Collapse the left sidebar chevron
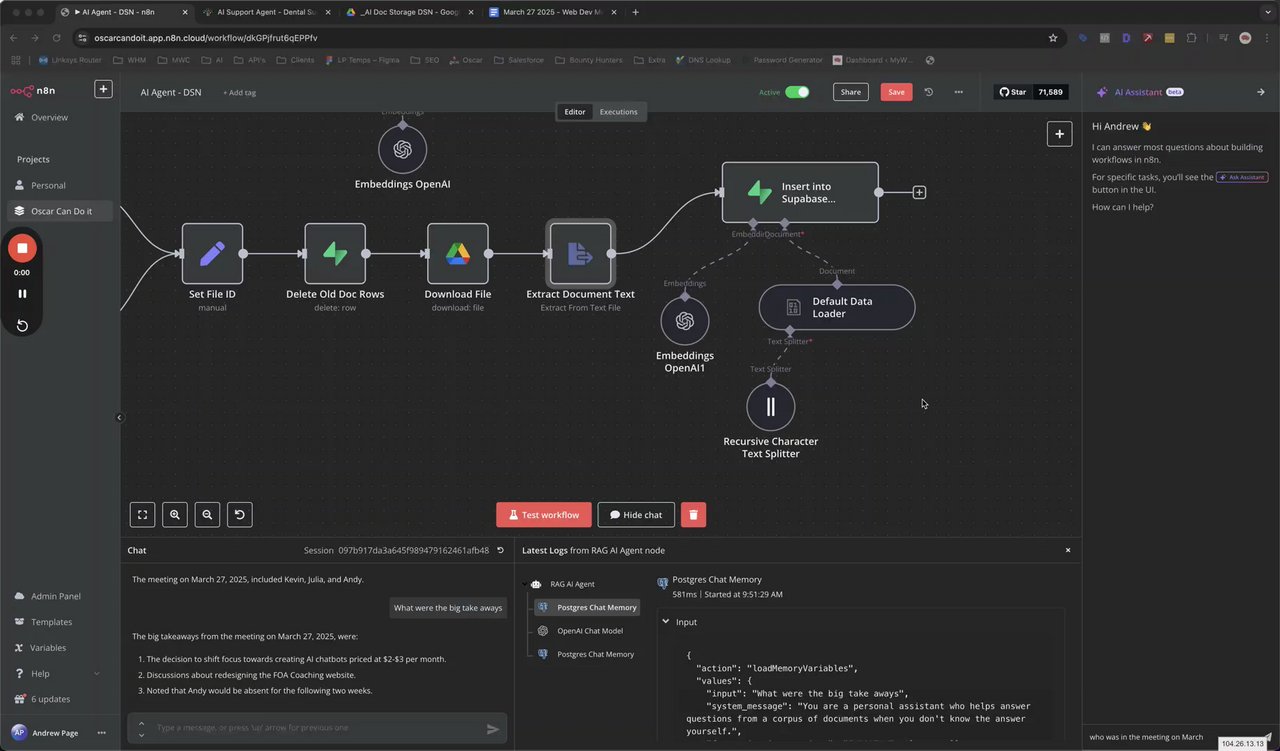 (119, 418)
